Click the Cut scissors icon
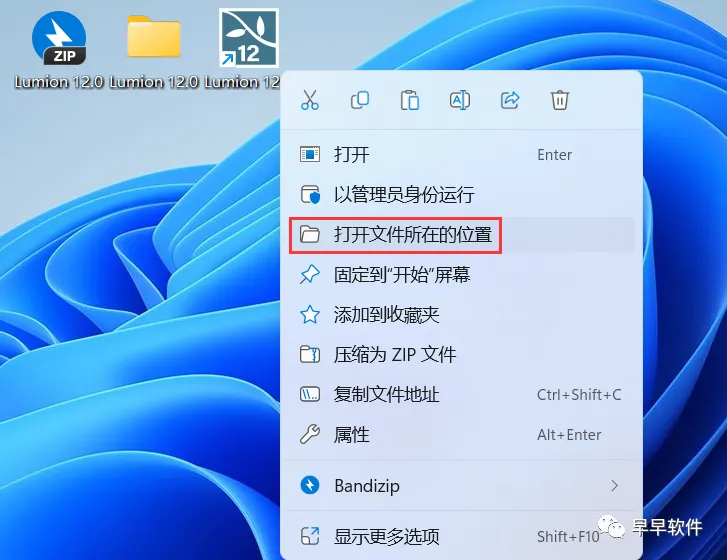The image size is (727, 560). coord(310,100)
